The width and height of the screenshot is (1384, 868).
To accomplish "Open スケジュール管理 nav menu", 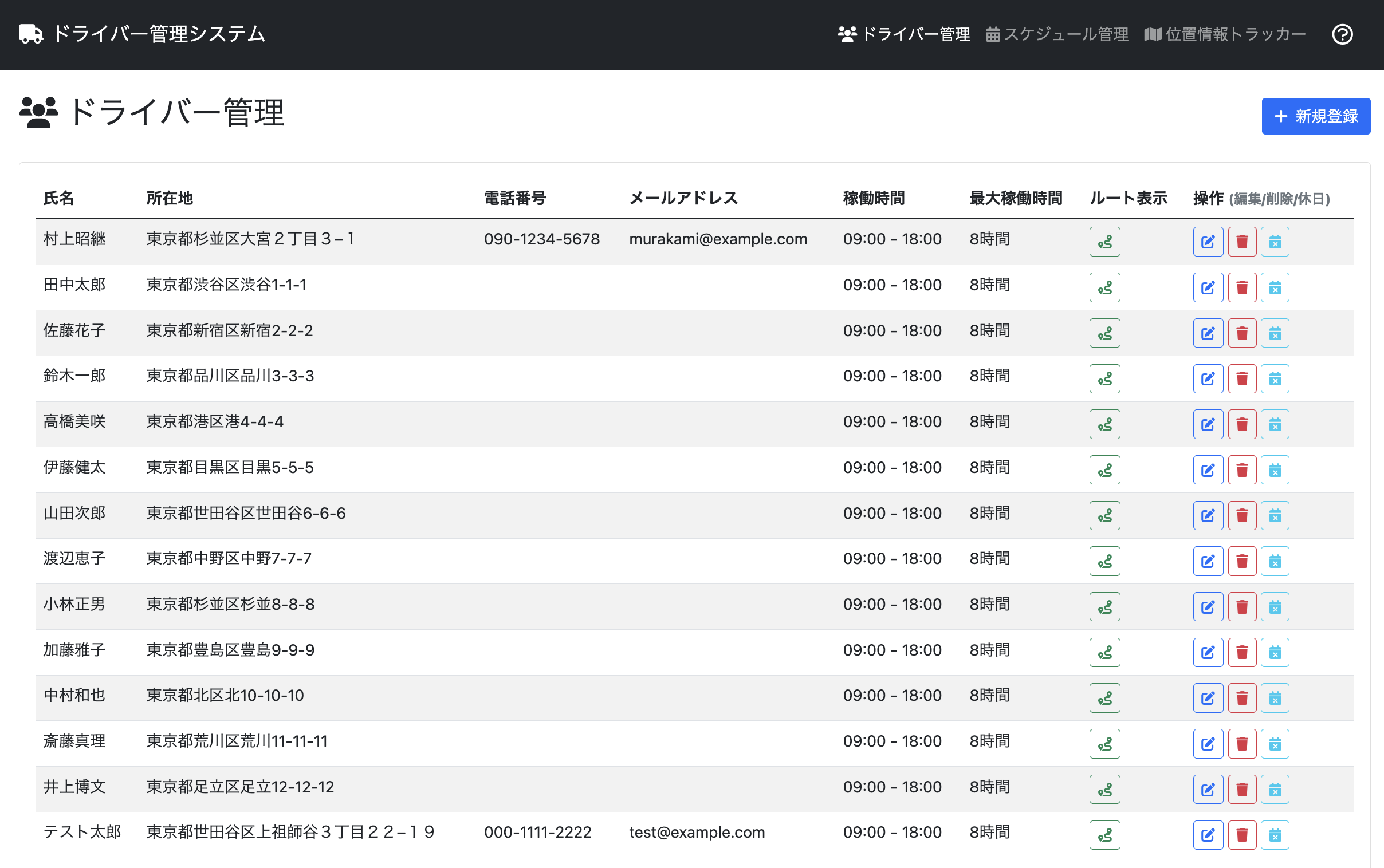I will pyautogui.click(x=1057, y=34).
